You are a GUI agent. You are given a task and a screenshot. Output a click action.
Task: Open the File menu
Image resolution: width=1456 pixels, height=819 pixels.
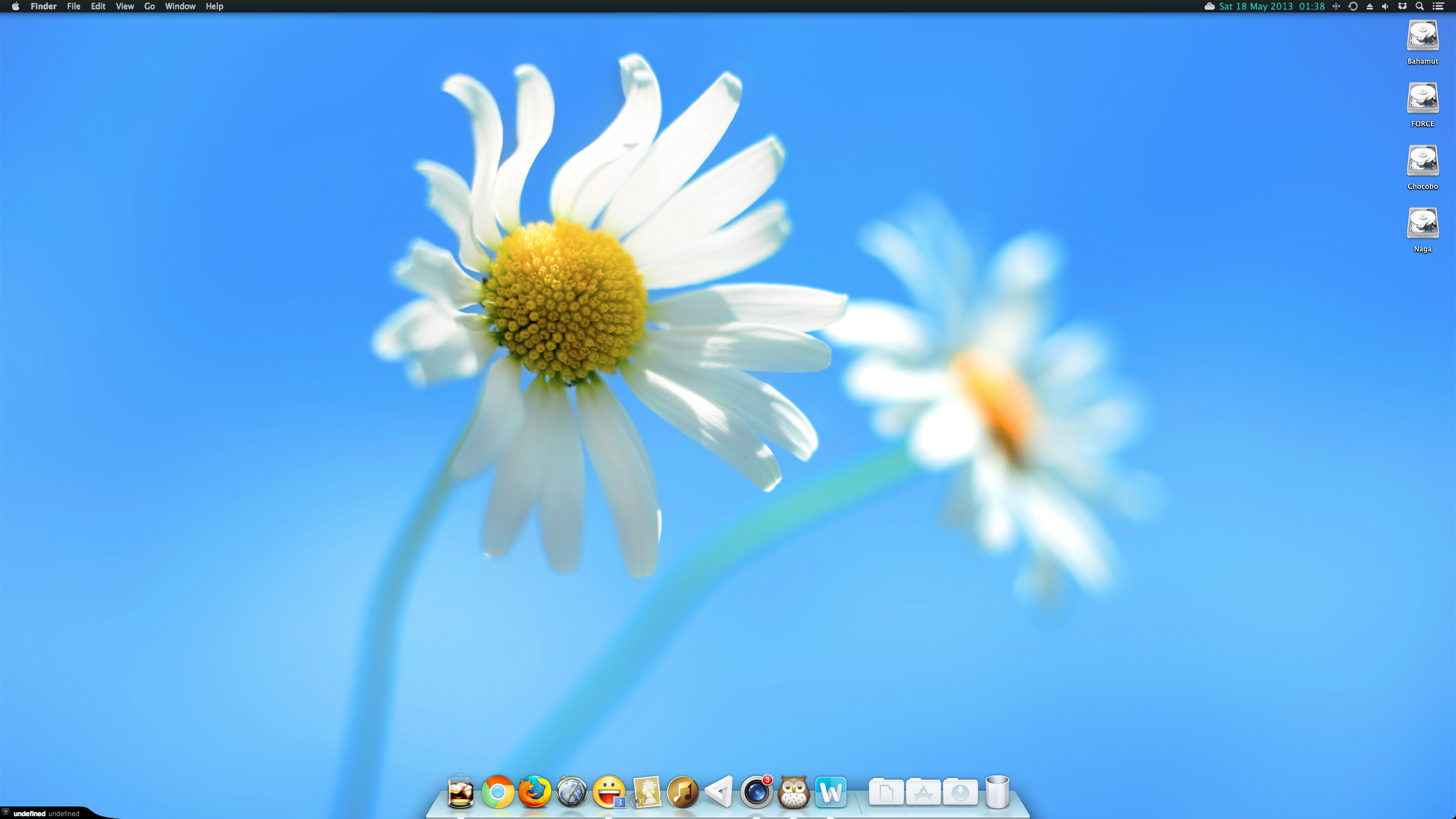coord(73,6)
